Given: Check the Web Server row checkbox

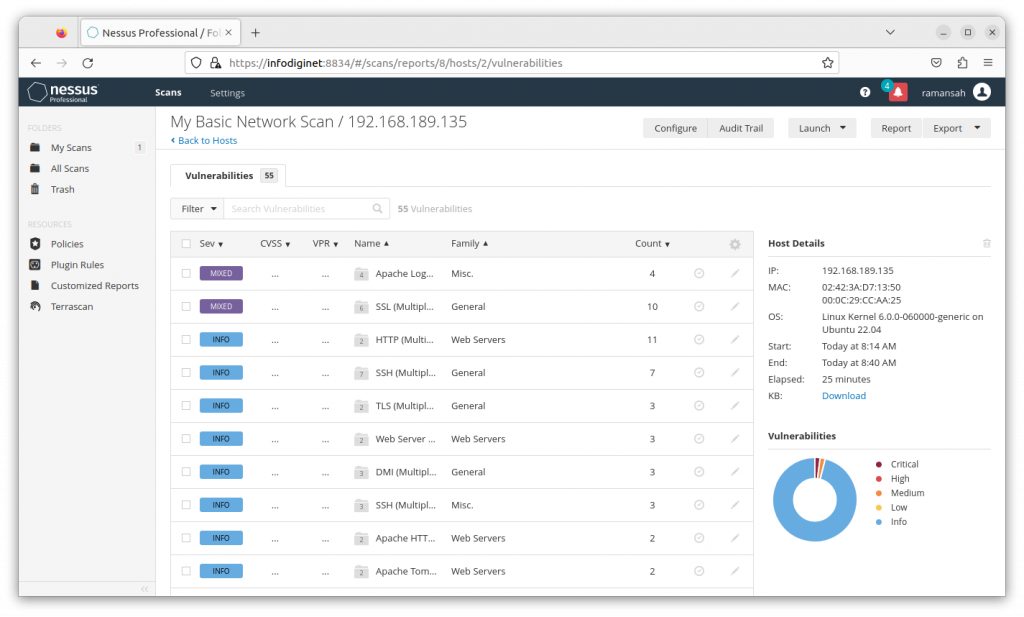Looking at the screenshot, I should (186, 439).
